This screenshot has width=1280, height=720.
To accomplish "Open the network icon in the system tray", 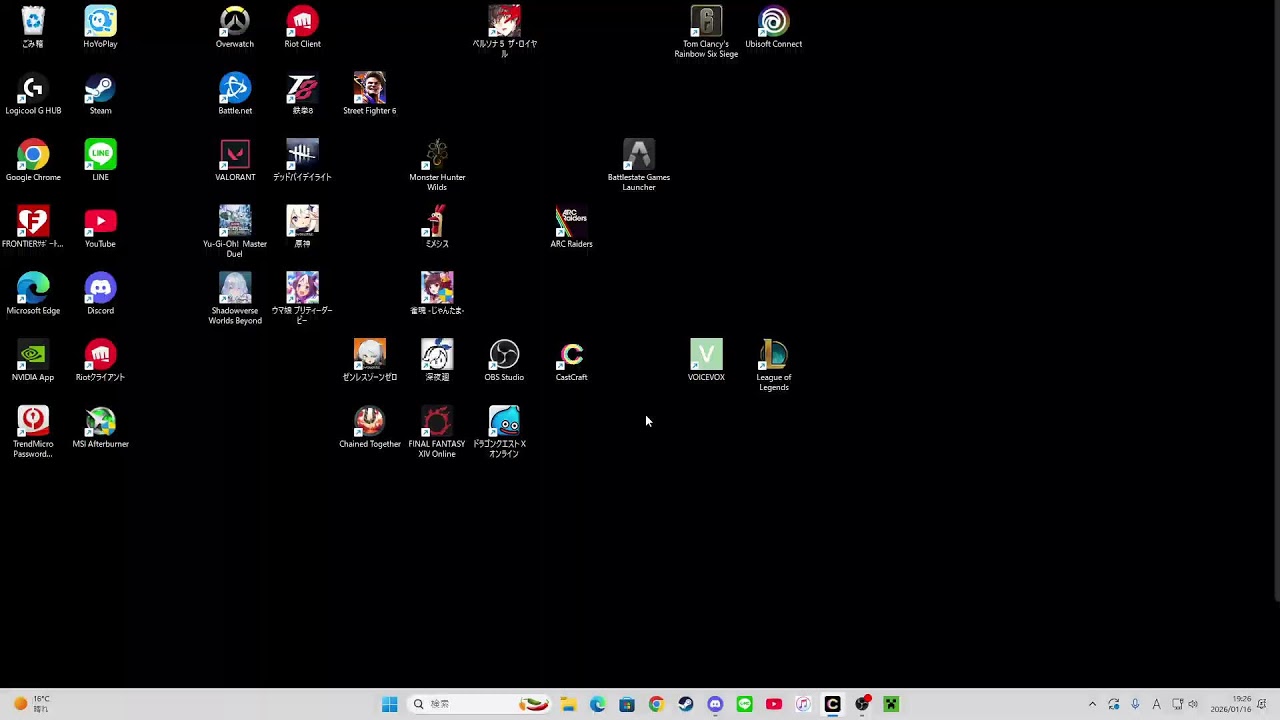I will point(1178,704).
